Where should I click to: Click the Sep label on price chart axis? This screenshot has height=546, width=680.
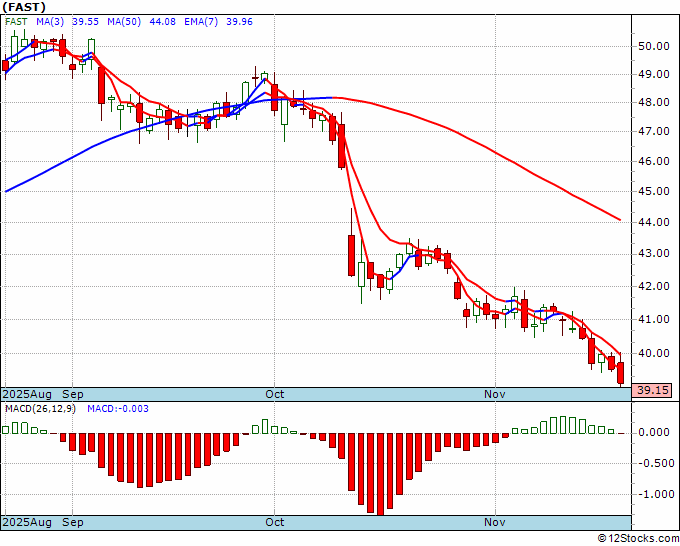point(72,394)
